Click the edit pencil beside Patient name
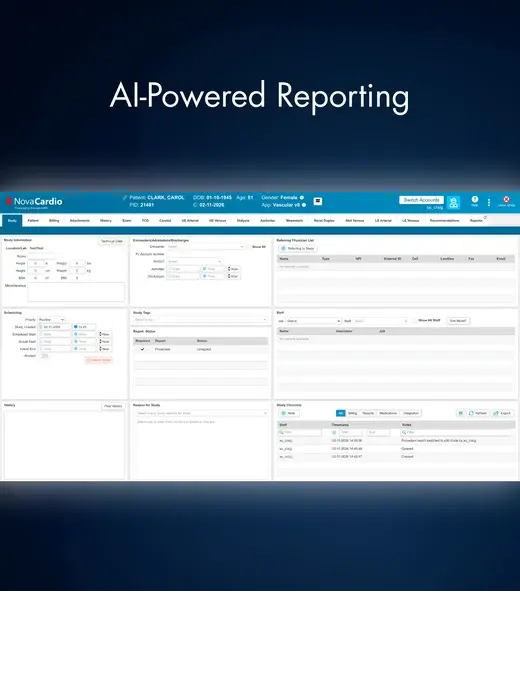Image resolution: width=520 pixels, height=673 pixels. tap(125, 197)
